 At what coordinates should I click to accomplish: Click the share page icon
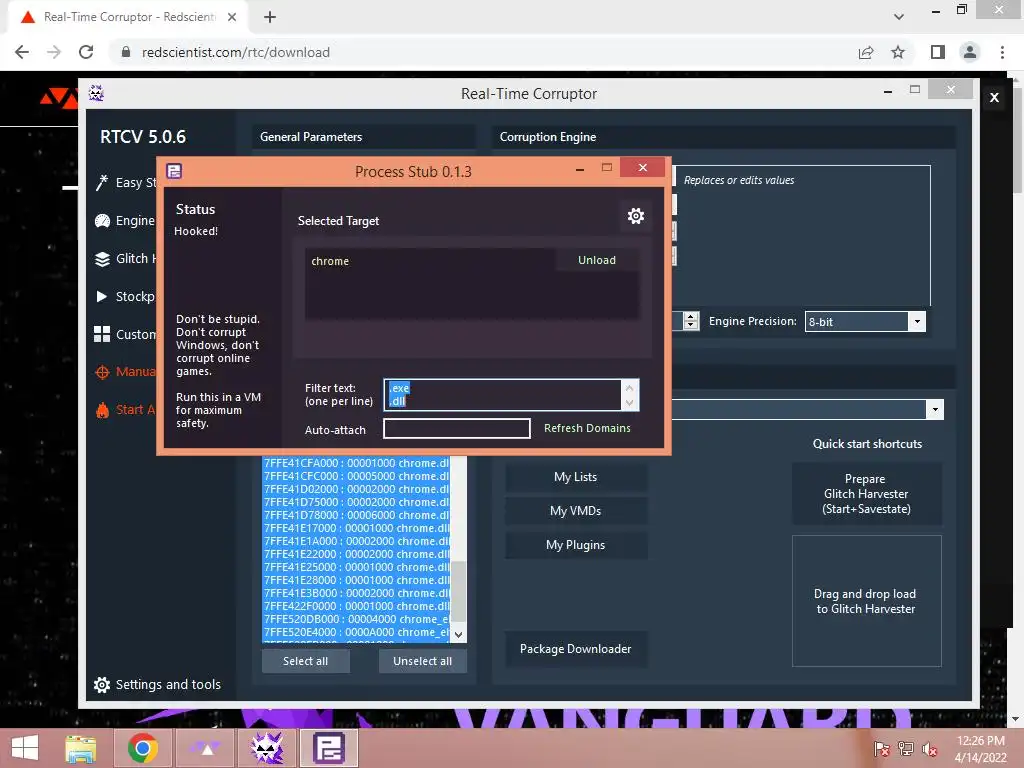coord(866,52)
